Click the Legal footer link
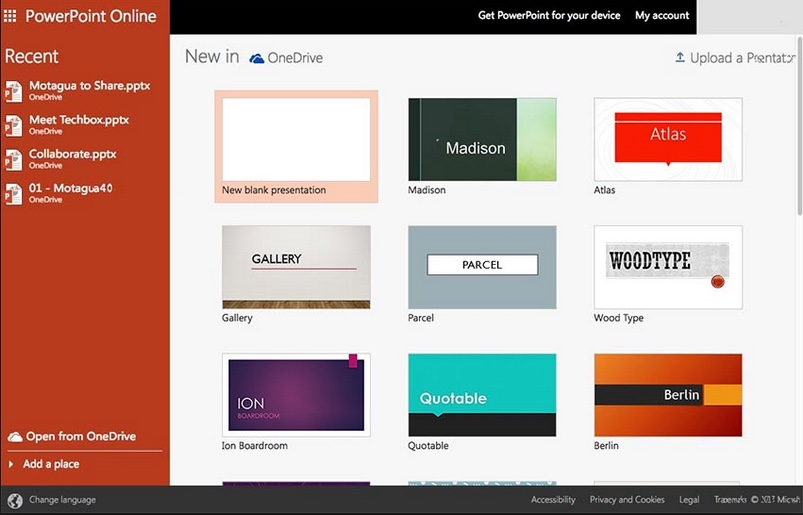 point(689,500)
